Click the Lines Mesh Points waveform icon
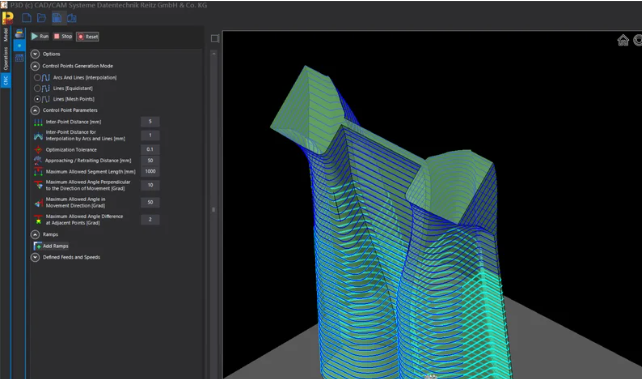This screenshot has width=642, height=379. 46,99
